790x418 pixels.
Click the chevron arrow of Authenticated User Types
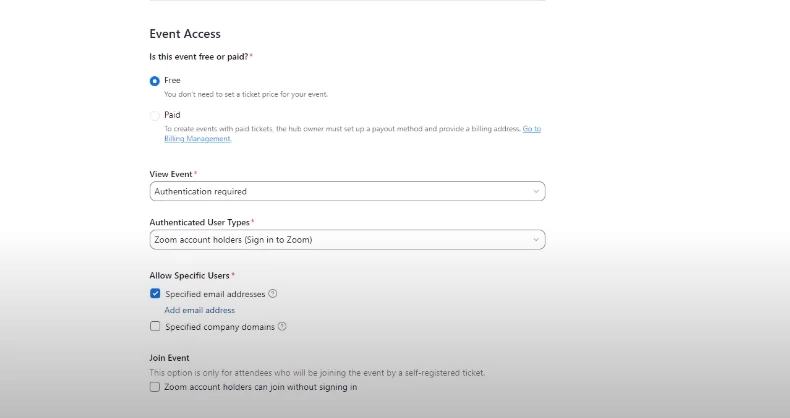[x=537, y=240]
